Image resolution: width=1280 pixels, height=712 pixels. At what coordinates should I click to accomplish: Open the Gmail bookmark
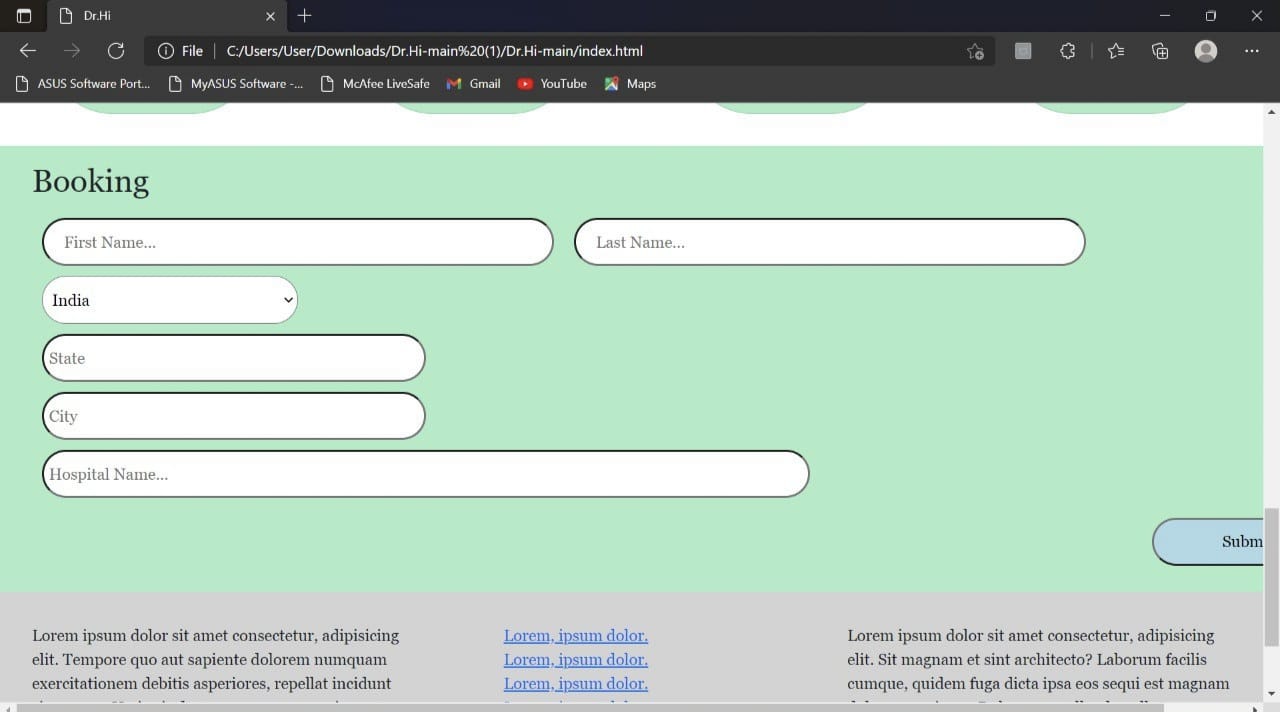(x=473, y=84)
